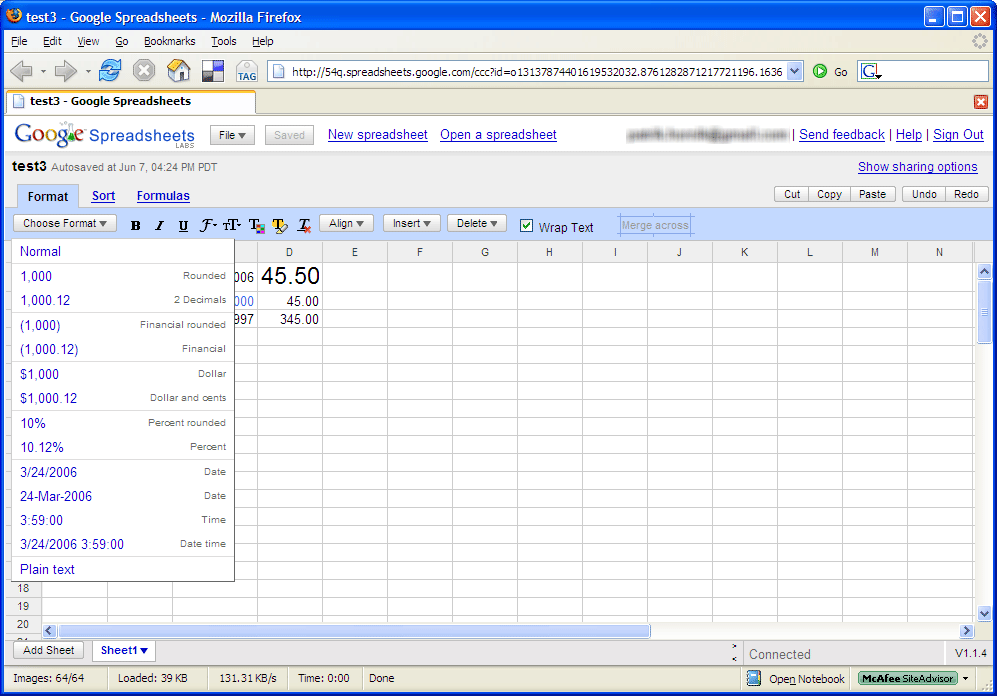This screenshot has width=997, height=696.
Task: Switch to the Sort tab
Action: [x=103, y=196]
